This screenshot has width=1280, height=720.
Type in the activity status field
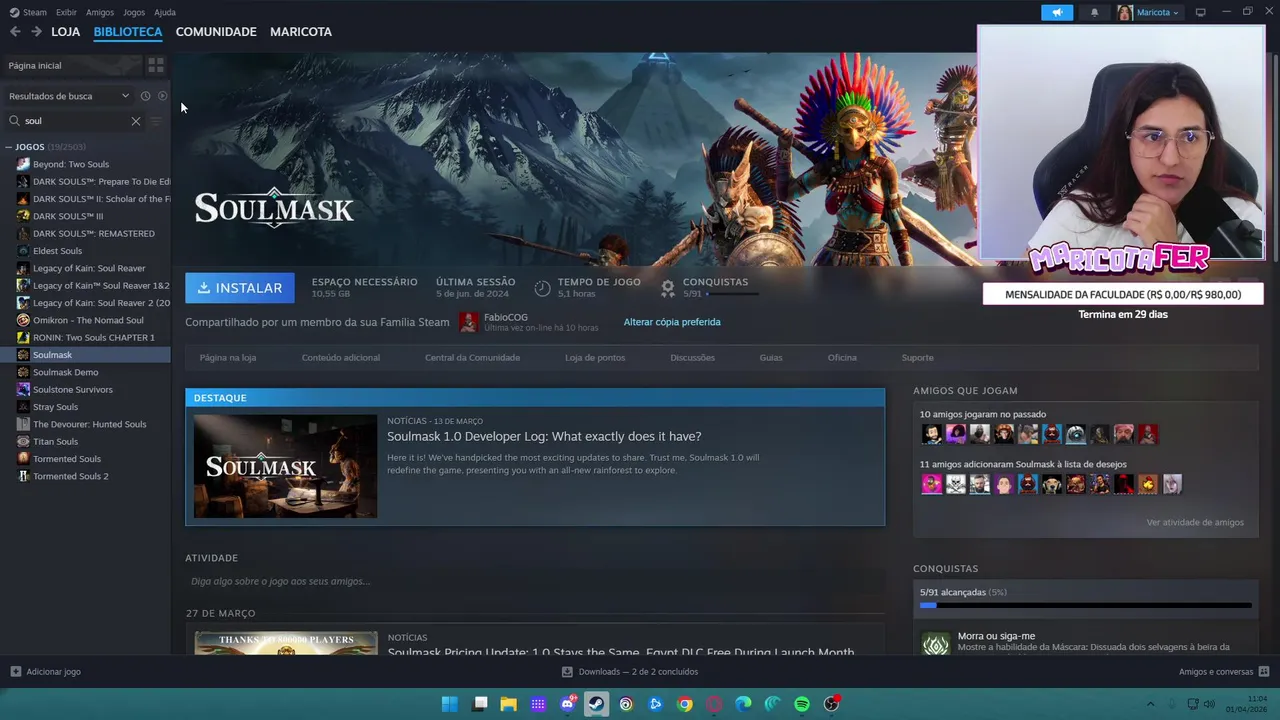[535, 581]
